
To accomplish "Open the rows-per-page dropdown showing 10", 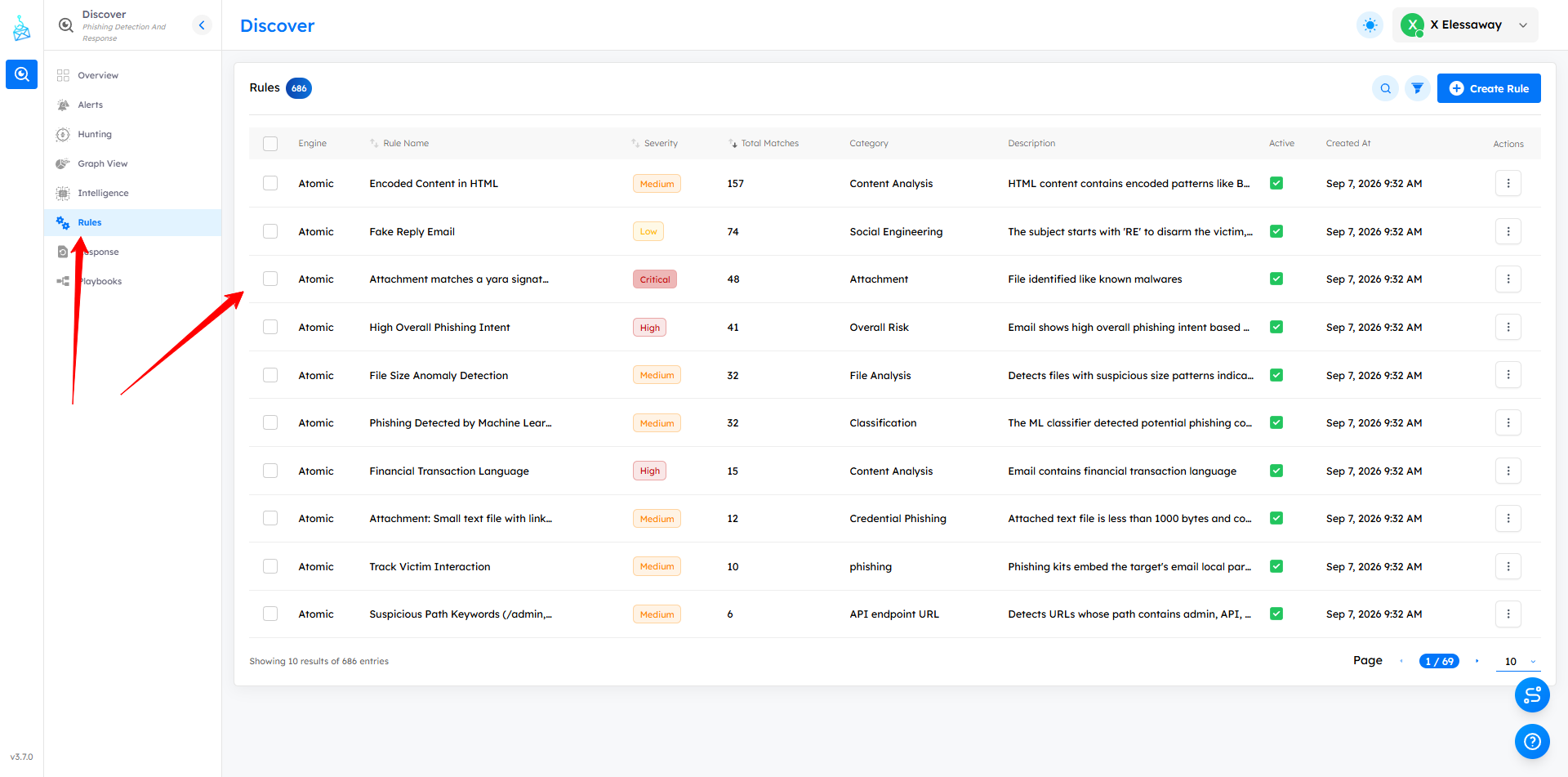I will point(1518,661).
